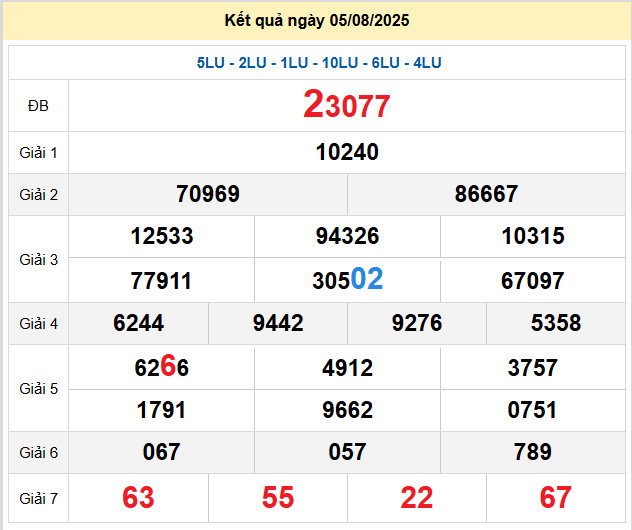632x530 pixels.
Task: Select red number 63 in Giải 7
Action: [x=138, y=497]
